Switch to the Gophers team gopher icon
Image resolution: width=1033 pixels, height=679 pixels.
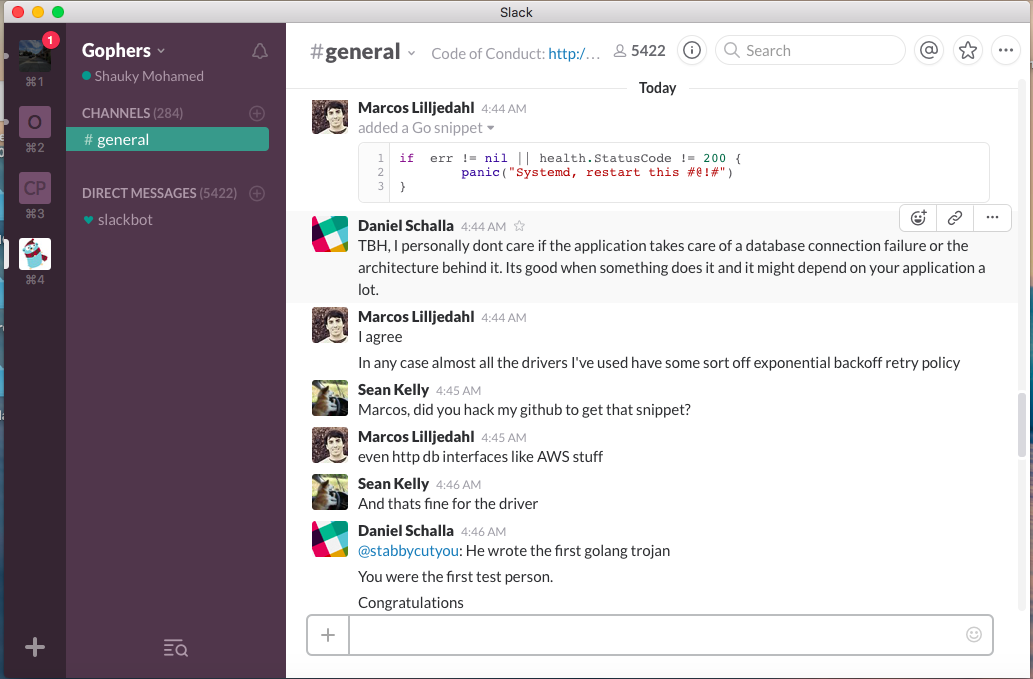(35, 254)
